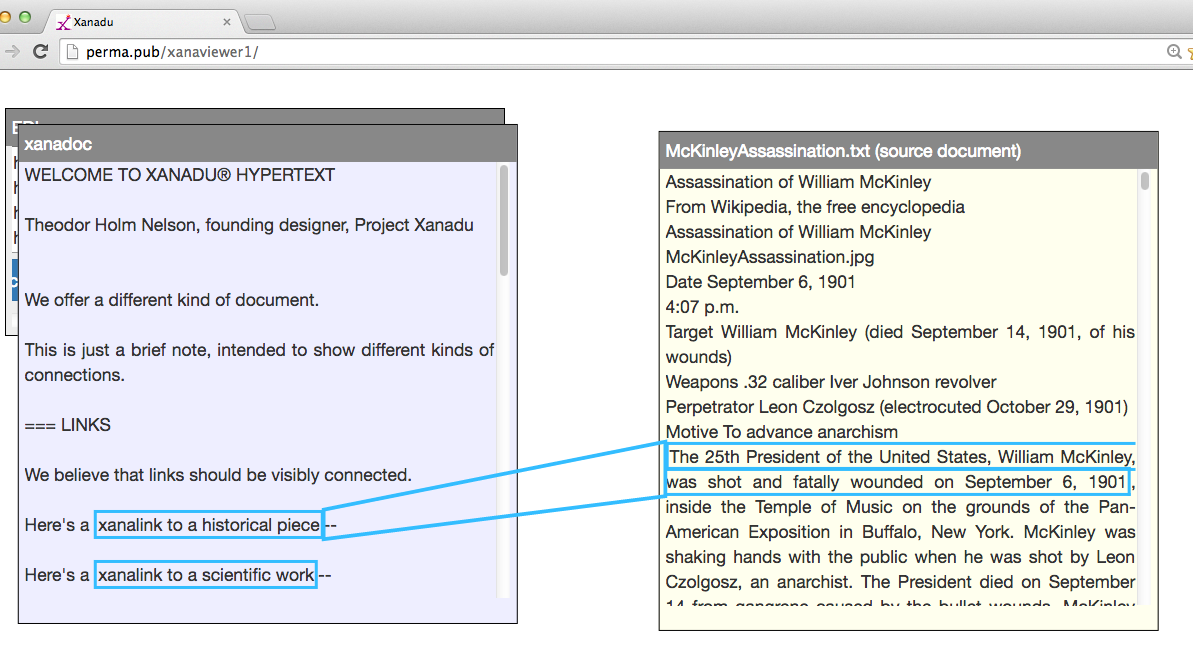Screen dimensions: 1193x645
Task: Click the "Date September 6, 1901" line
Action: (761, 282)
